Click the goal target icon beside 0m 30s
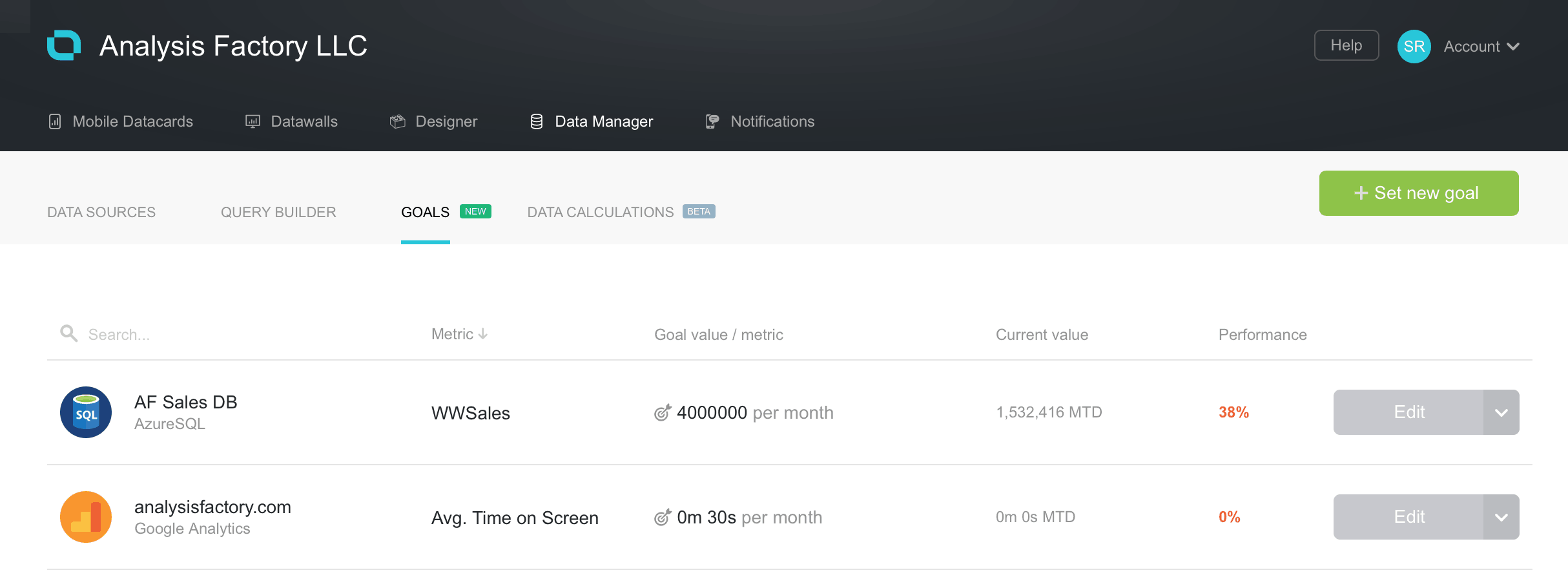 662,517
